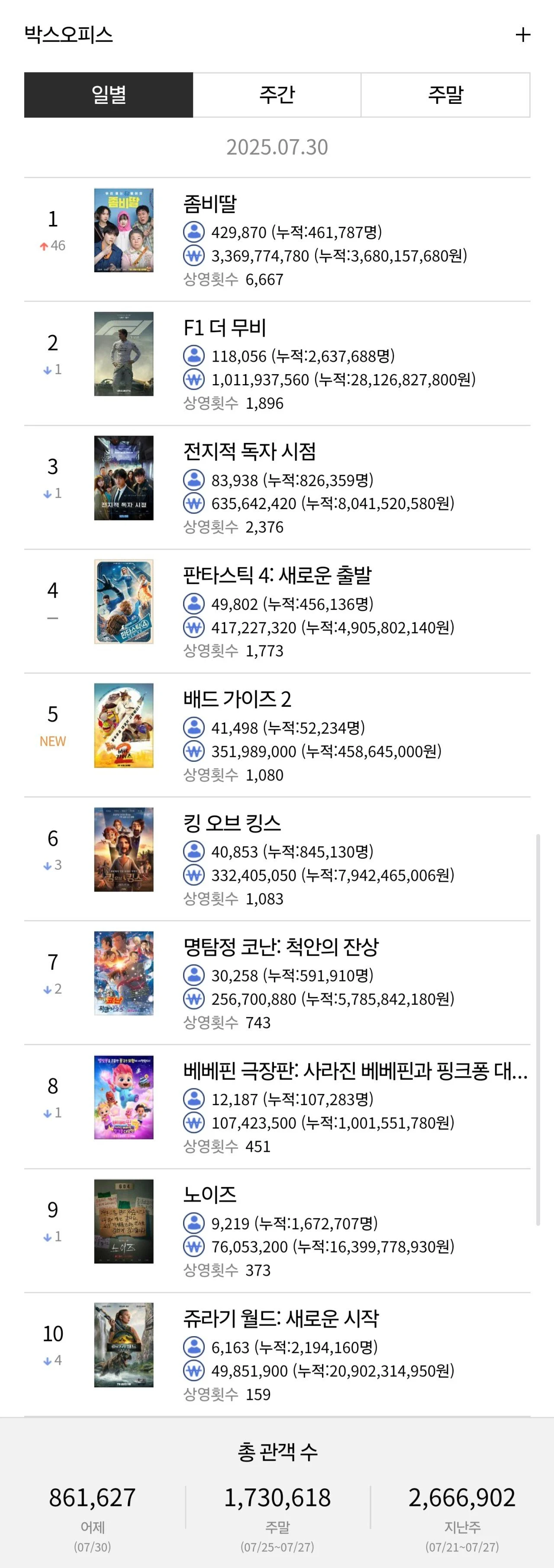Screen dimensions: 554x1568
Task: Click won revenue icon for F1 더 무비
Action: click(x=193, y=380)
